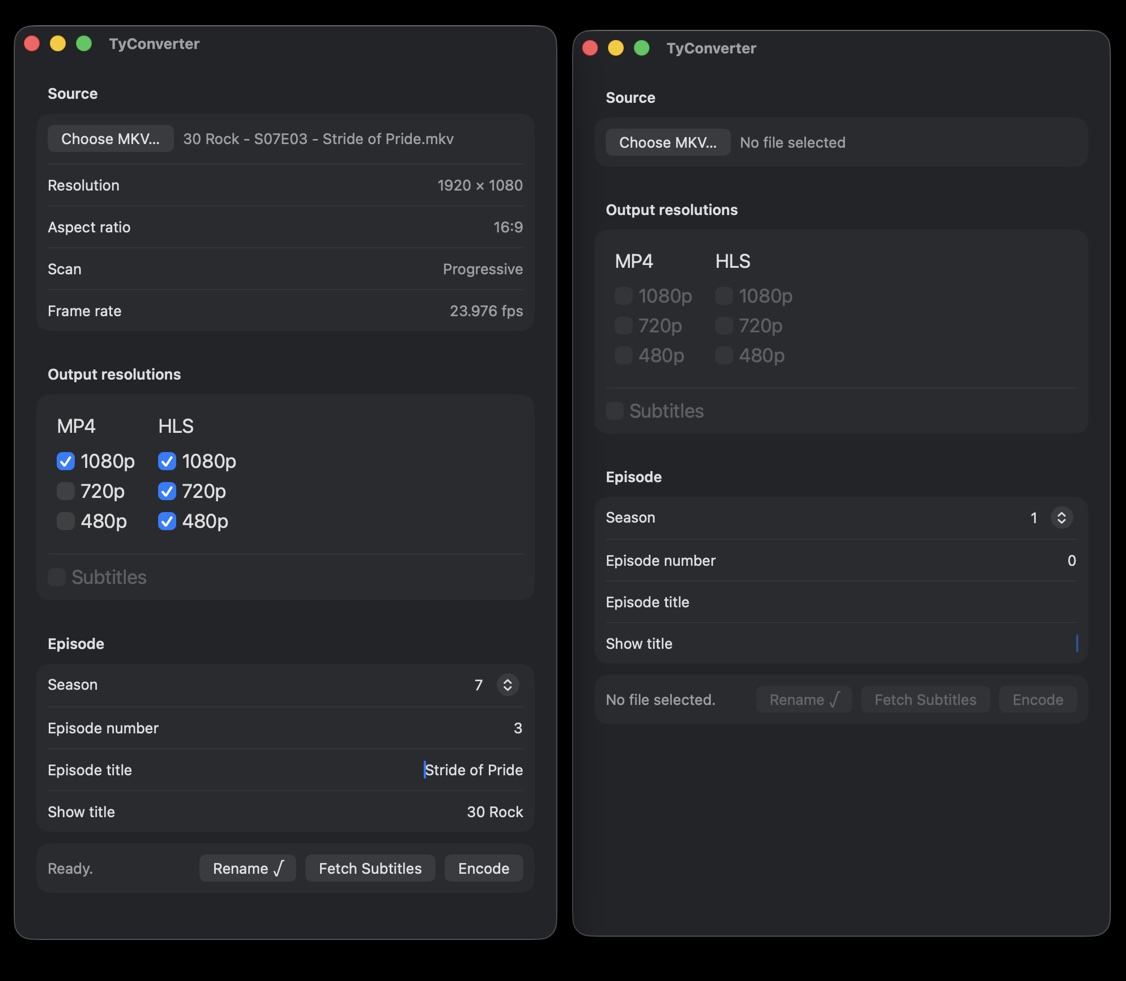Click Episode title field Stride of Pride
Viewport: 1126px width, 981px height.
coord(285,770)
